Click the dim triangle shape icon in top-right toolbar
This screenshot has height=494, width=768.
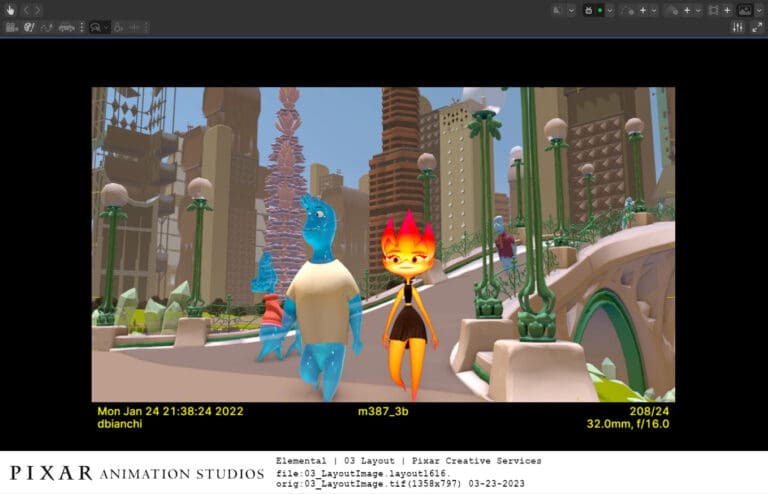557,10
